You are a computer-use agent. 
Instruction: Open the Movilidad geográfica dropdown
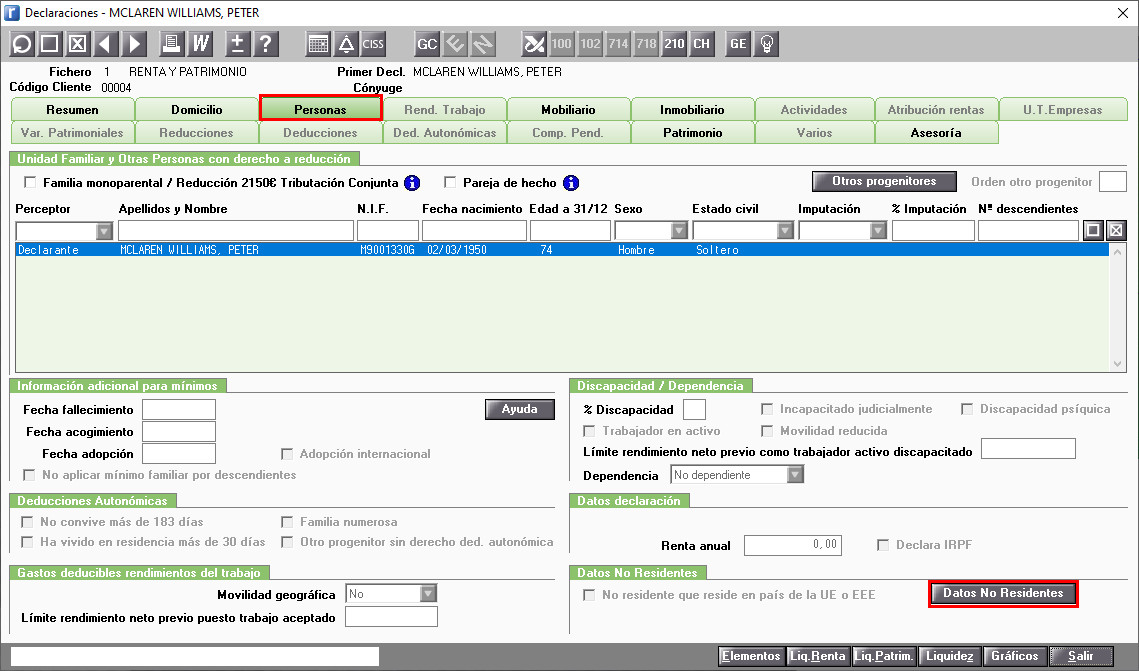tap(428, 594)
